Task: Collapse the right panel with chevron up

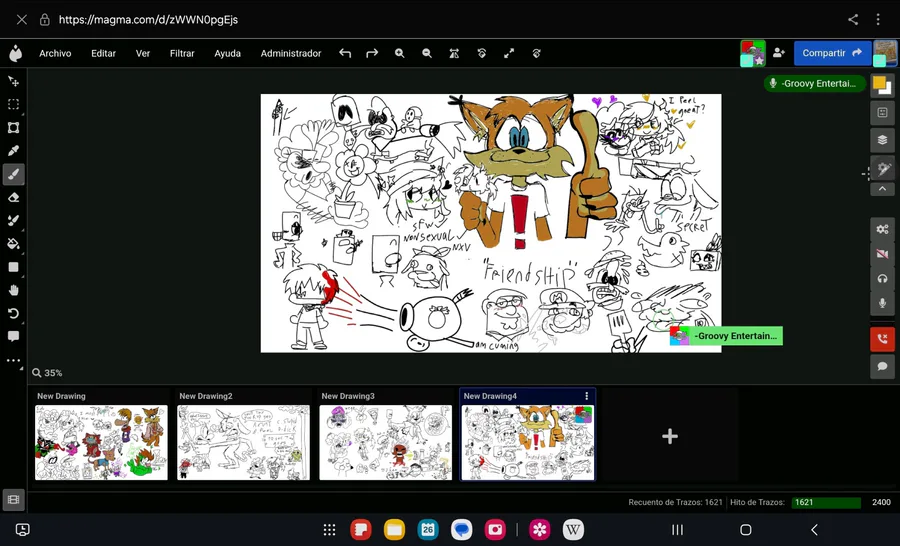Action: [883, 189]
